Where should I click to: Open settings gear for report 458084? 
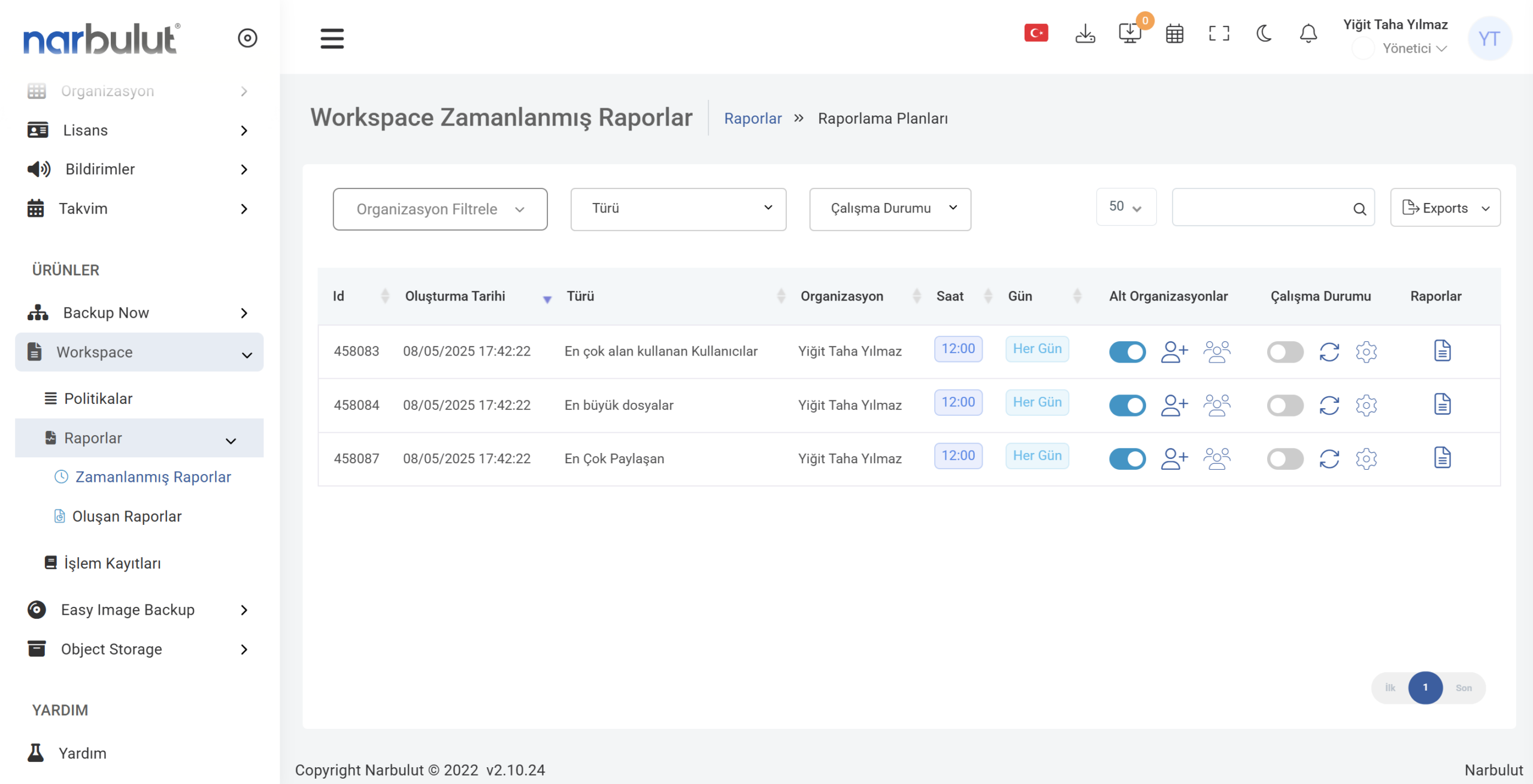pyautogui.click(x=1366, y=405)
